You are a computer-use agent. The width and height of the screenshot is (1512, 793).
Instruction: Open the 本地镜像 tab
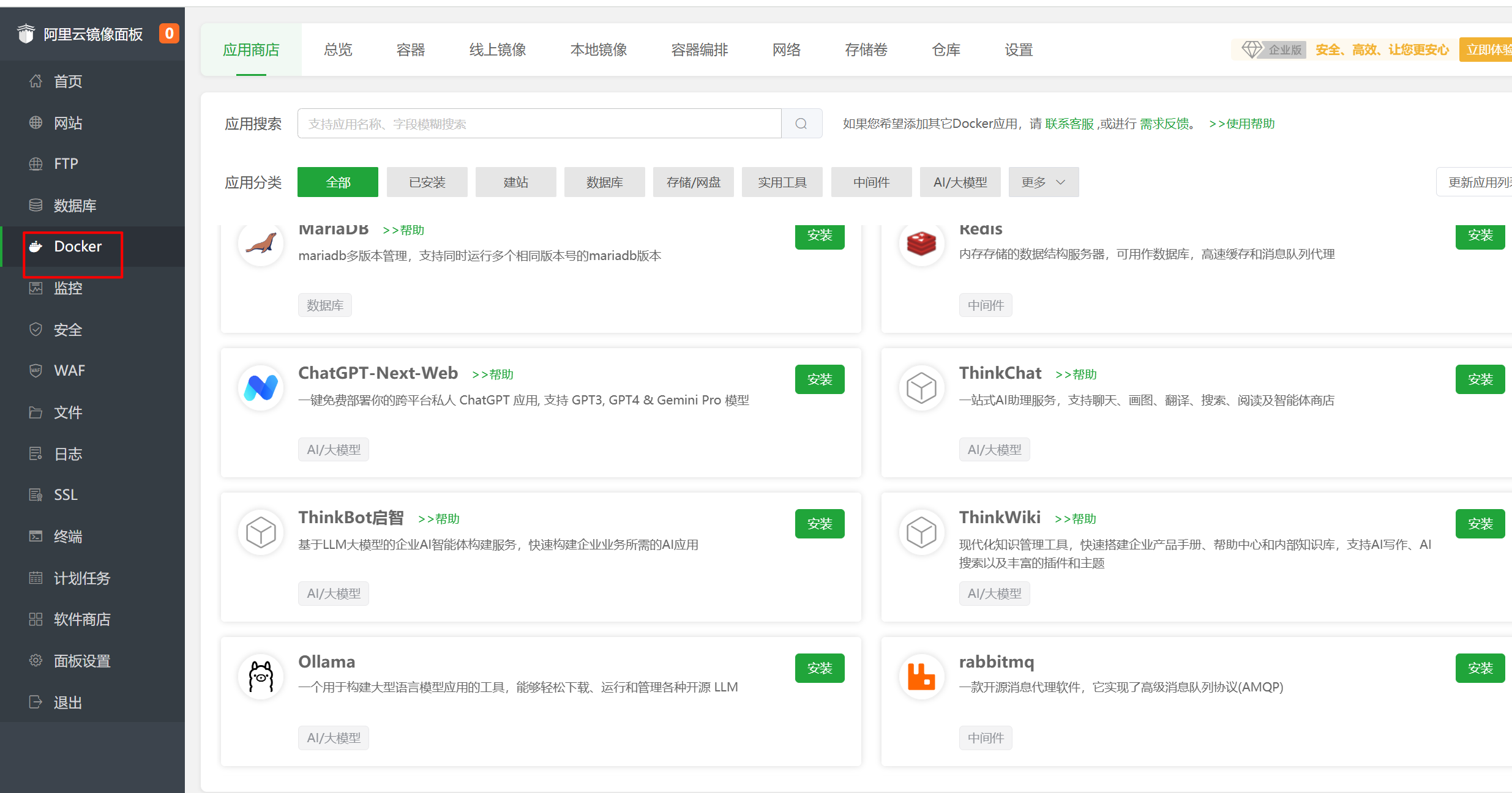click(x=598, y=50)
